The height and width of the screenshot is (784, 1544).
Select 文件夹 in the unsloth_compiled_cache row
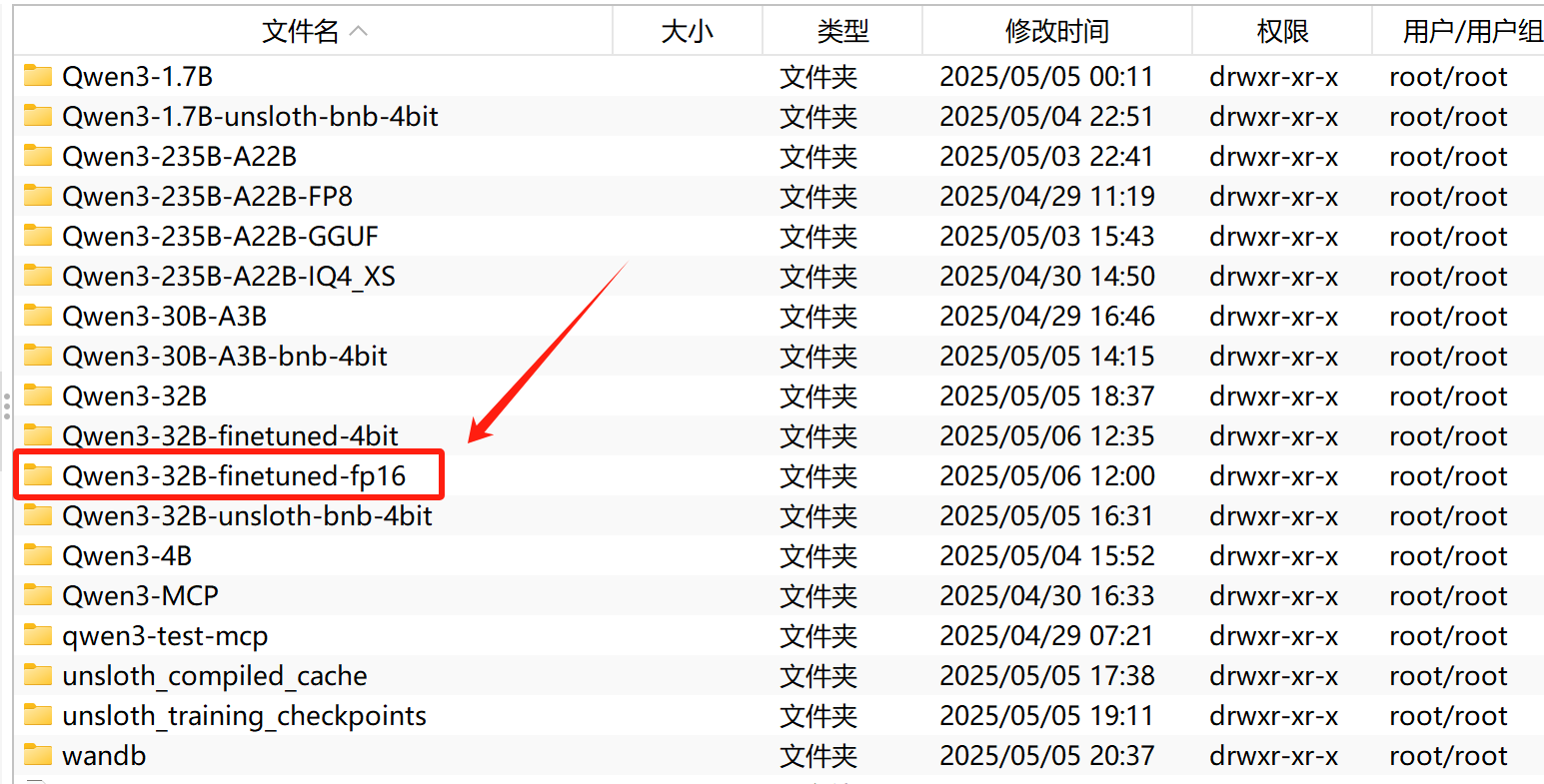818,676
